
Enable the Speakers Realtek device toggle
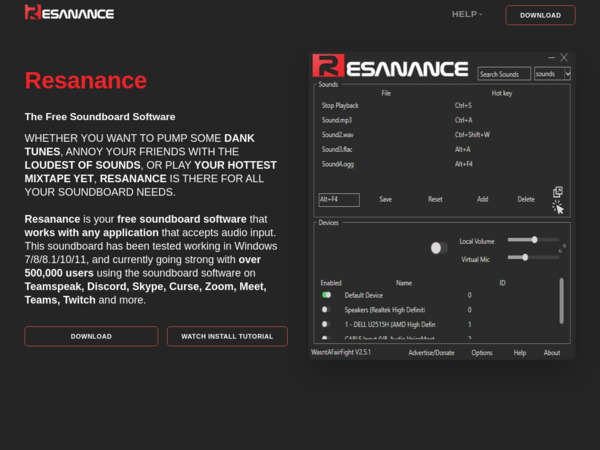point(326,310)
